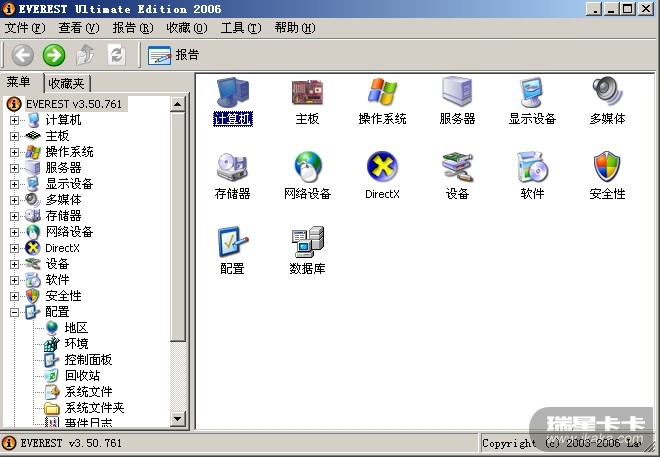Expand the 多媒体 tree node
The image size is (660, 457).
tap(14, 200)
